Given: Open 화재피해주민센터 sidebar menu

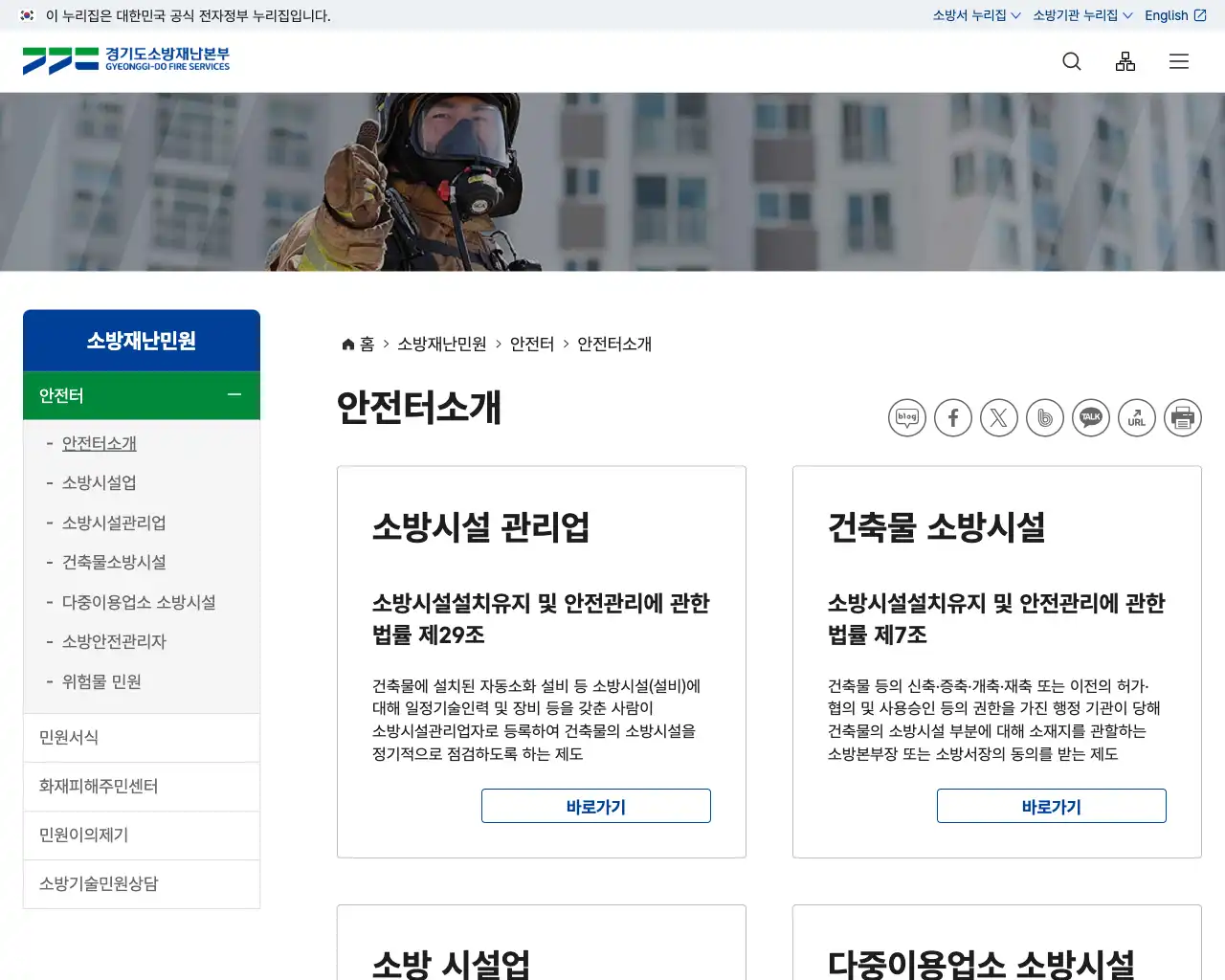Looking at the screenshot, I should [x=142, y=787].
